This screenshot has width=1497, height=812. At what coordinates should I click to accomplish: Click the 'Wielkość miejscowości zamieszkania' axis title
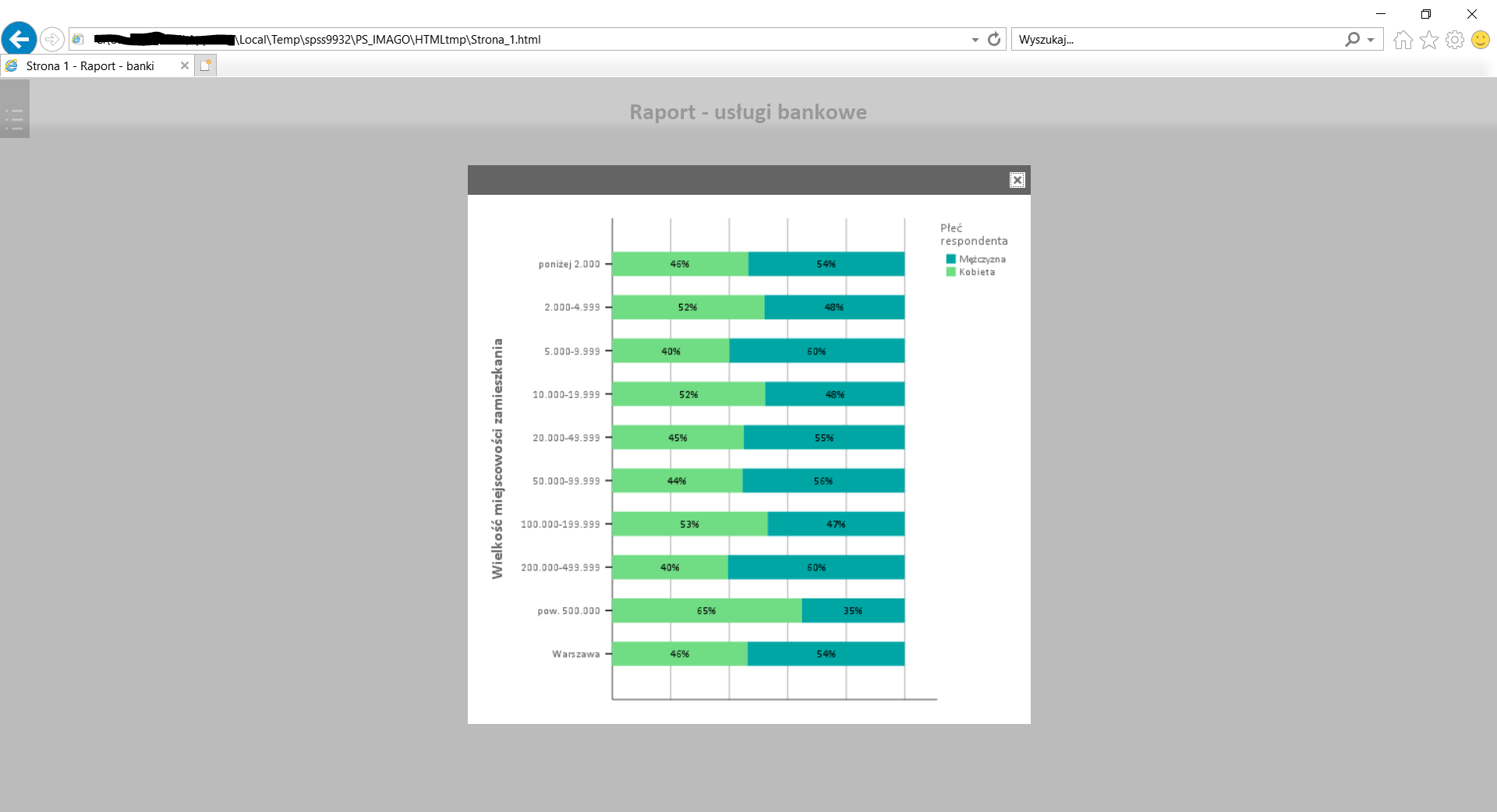(497, 459)
